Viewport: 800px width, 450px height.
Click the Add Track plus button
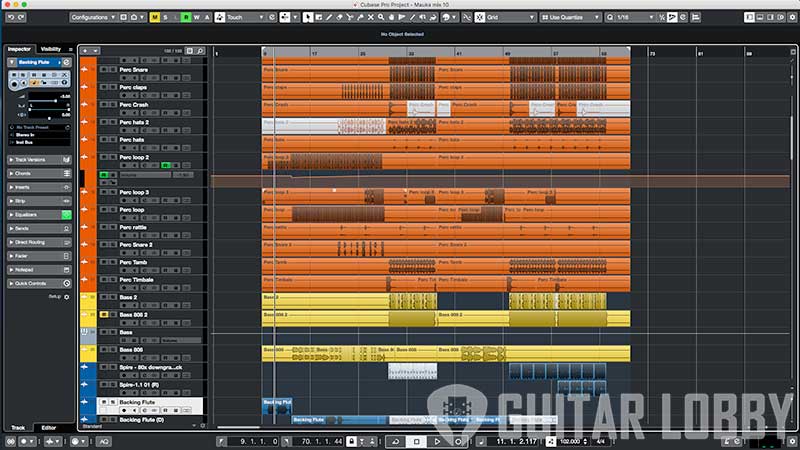(x=85, y=51)
